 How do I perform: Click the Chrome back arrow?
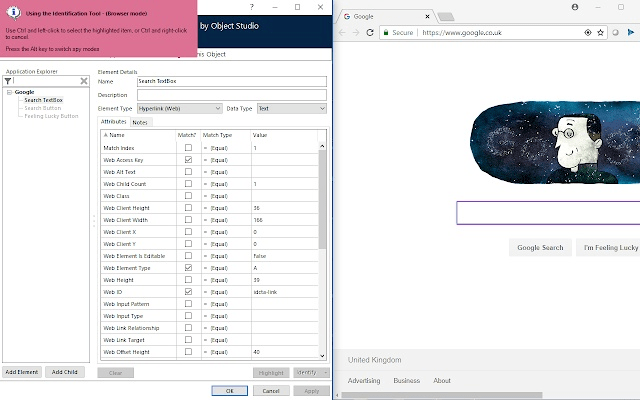click(x=342, y=33)
